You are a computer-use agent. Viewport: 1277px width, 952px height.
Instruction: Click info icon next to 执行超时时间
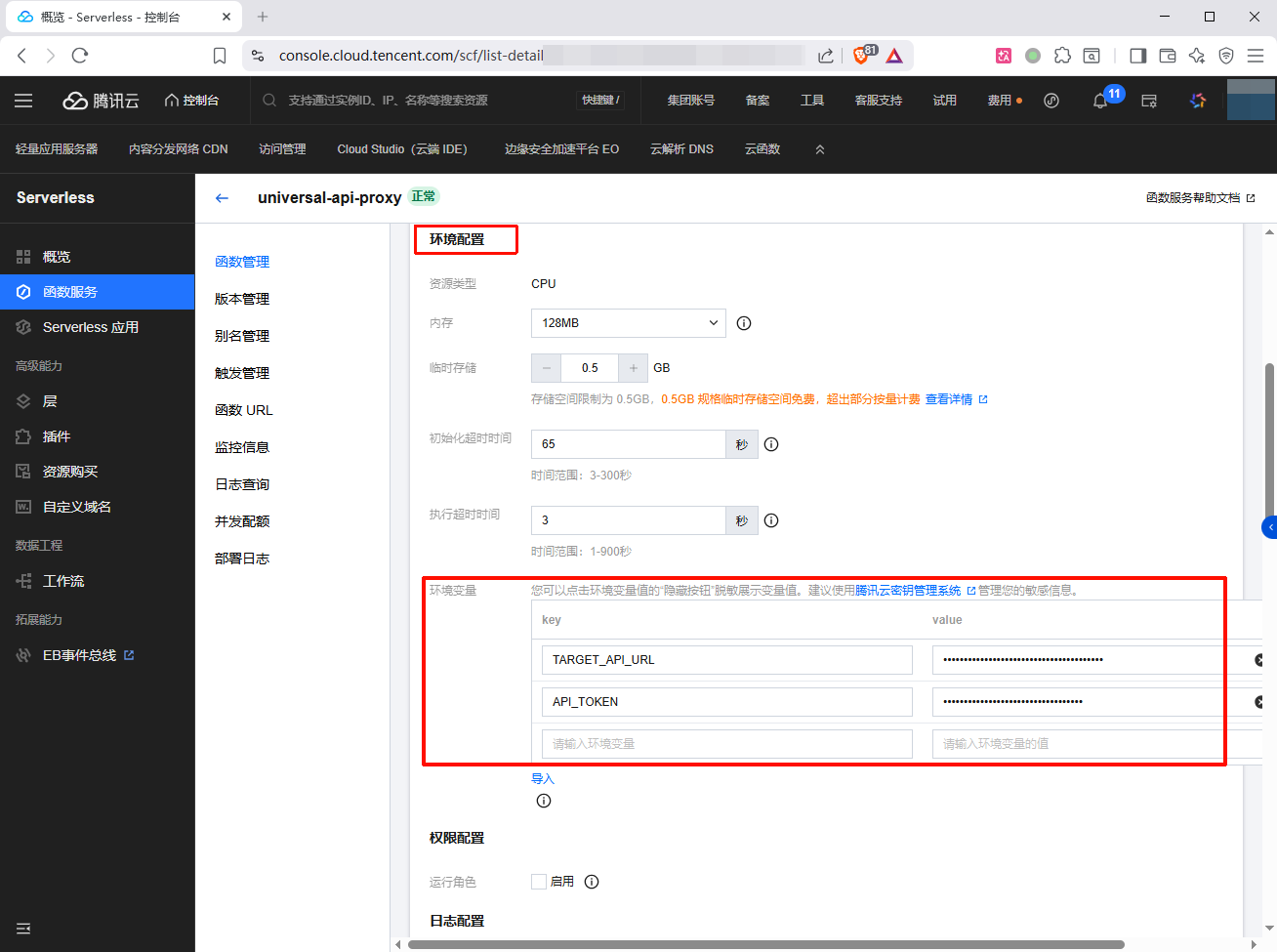tap(771, 520)
